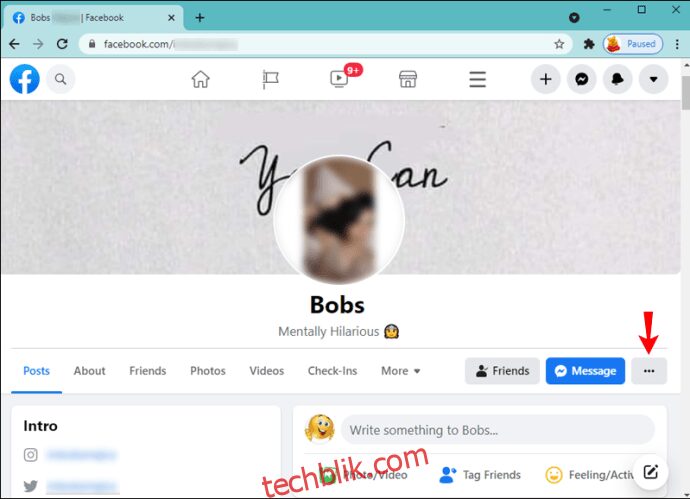Click the Write something to Bobs field
Image resolution: width=690 pixels, height=499 pixels.
(x=498, y=429)
